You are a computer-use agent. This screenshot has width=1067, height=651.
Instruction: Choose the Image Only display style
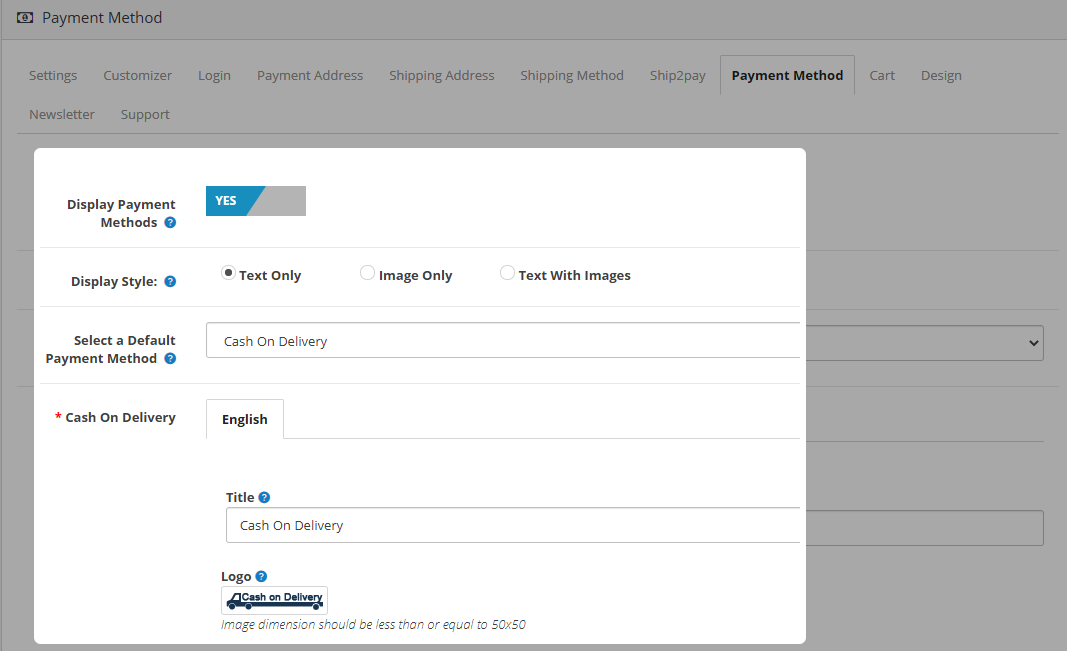(367, 273)
